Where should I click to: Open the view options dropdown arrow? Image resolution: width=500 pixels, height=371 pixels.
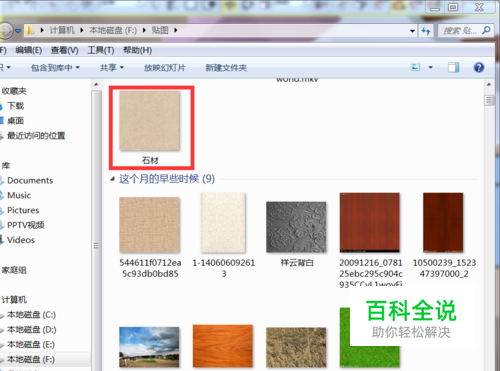[431, 68]
